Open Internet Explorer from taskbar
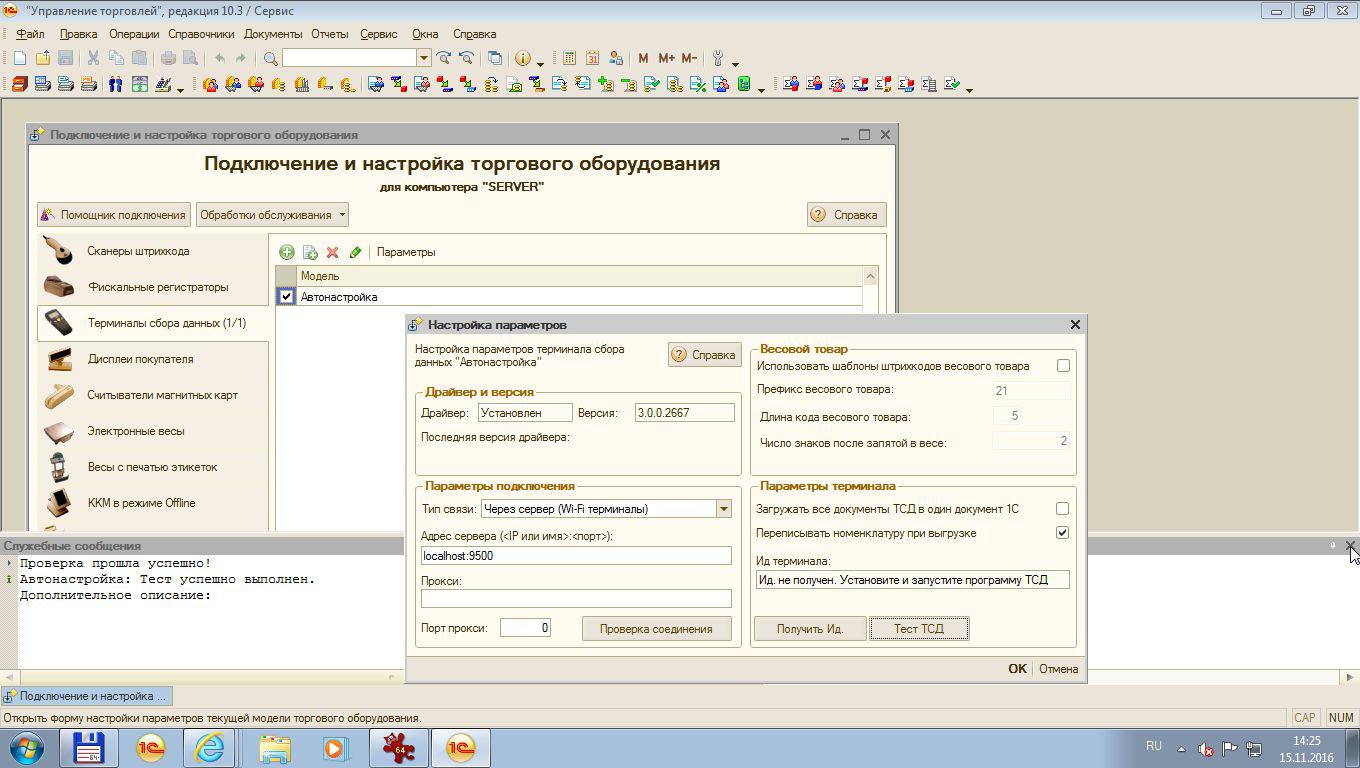This screenshot has height=768, width=1360. (x=209, y=747)
